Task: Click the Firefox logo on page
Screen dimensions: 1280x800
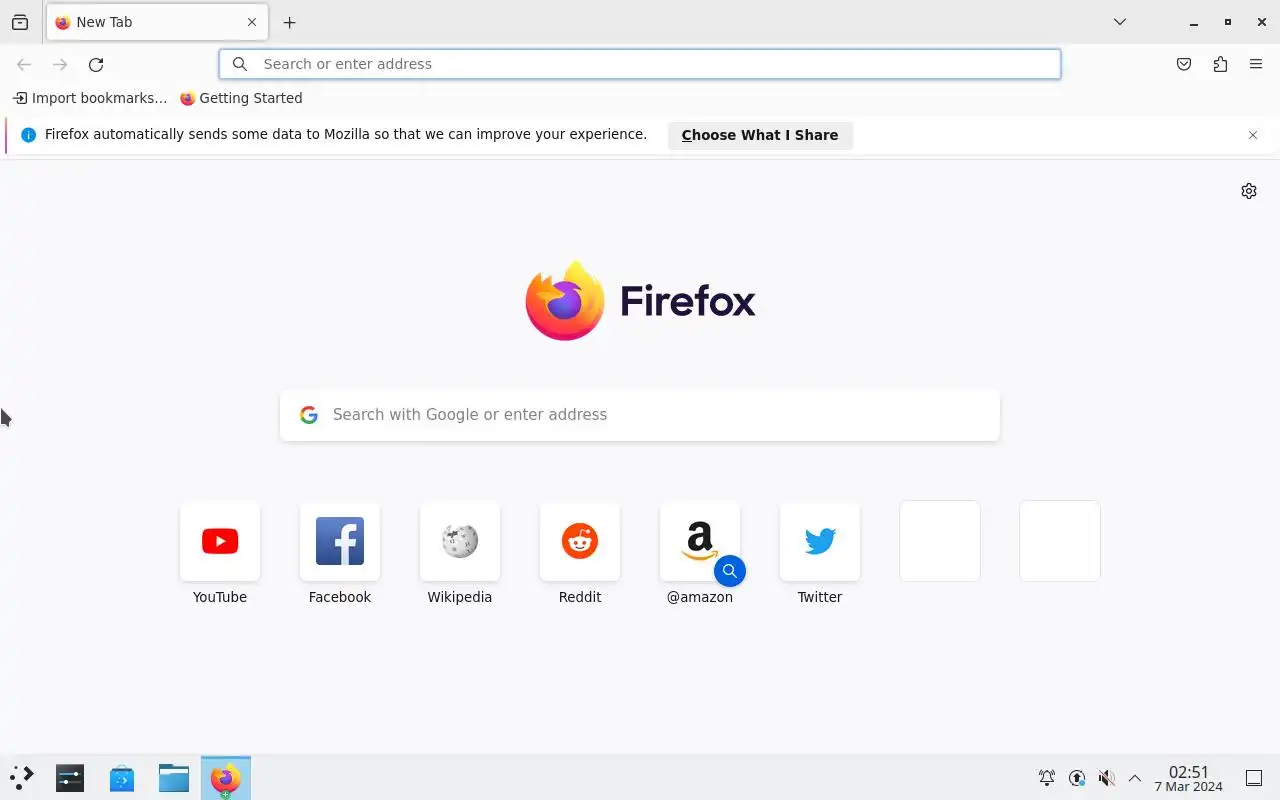Action: (x=640, y=301)
